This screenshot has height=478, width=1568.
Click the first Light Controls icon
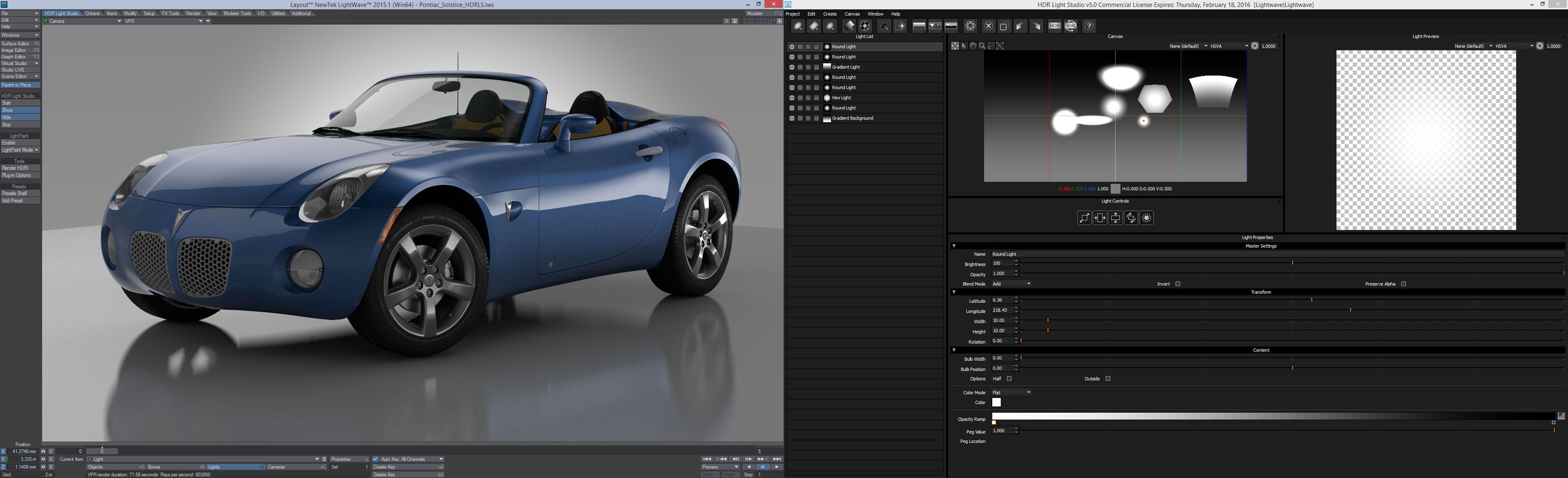pyautogui.click(x=1084, y=218)
